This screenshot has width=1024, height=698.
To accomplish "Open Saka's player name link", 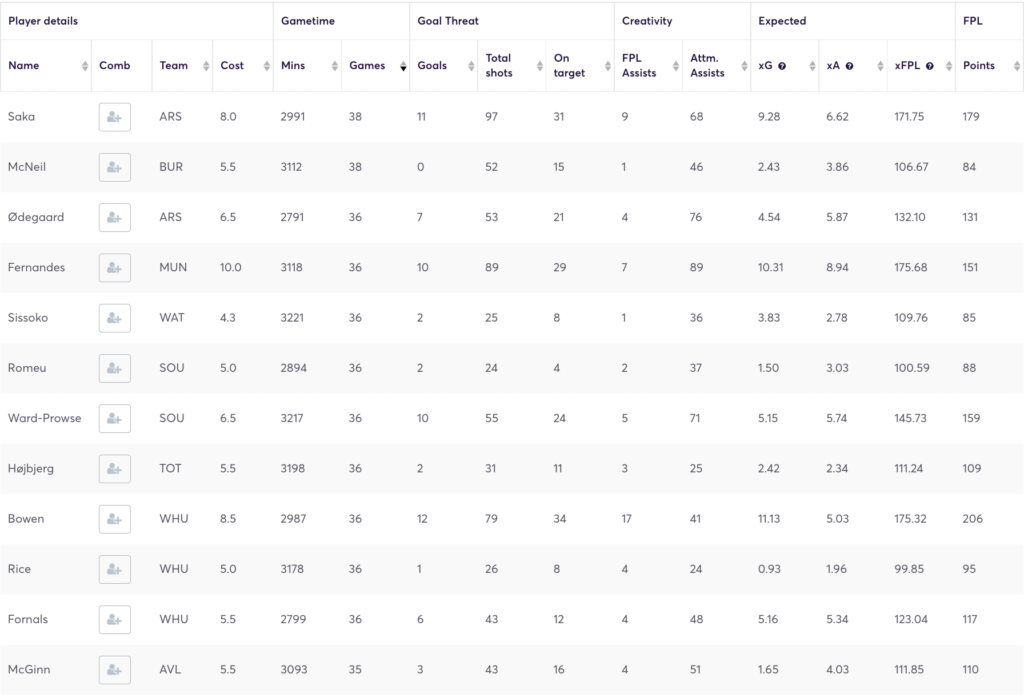I will point(22,116).
